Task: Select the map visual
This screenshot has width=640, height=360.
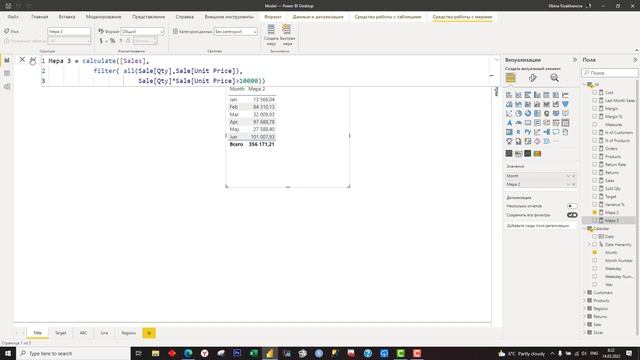Action: coord(547,113)
